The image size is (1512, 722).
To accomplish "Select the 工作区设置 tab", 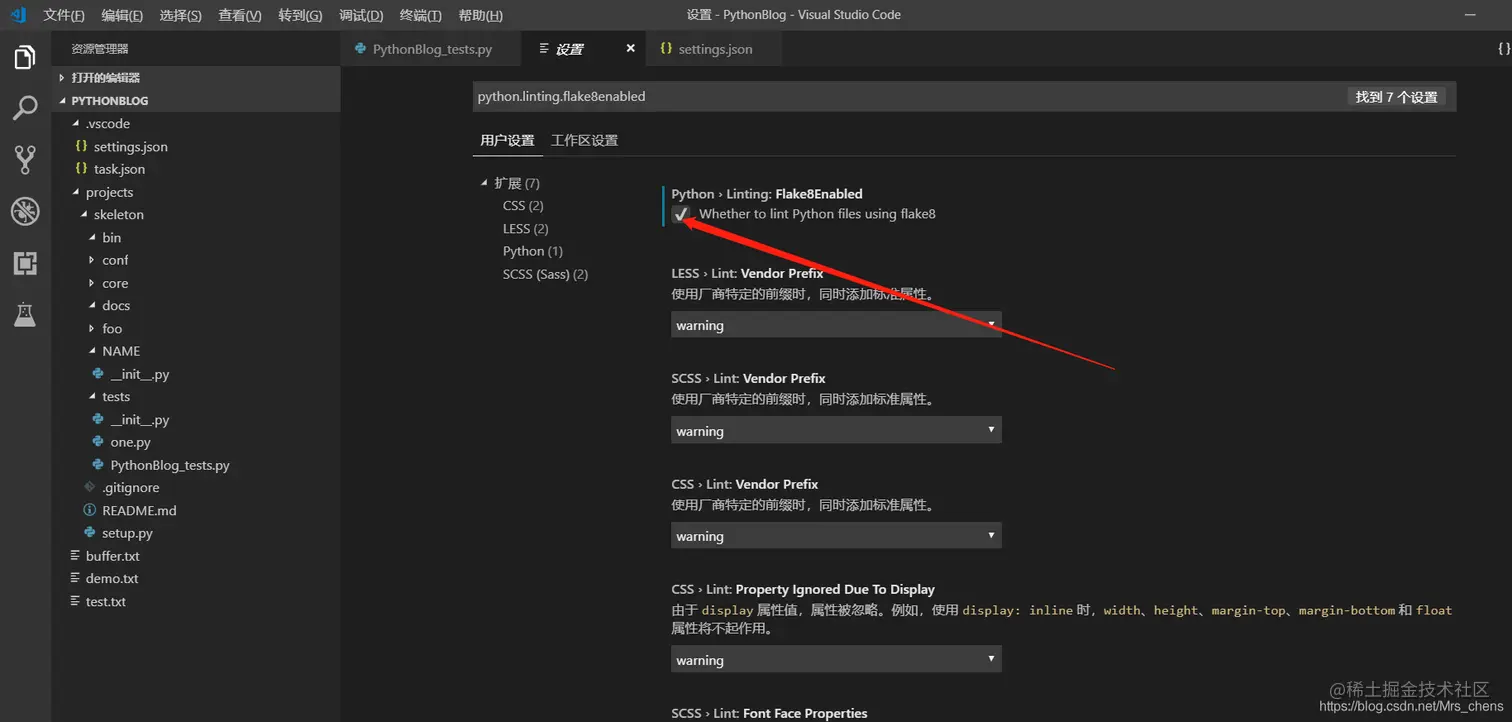I will point(585,141).
